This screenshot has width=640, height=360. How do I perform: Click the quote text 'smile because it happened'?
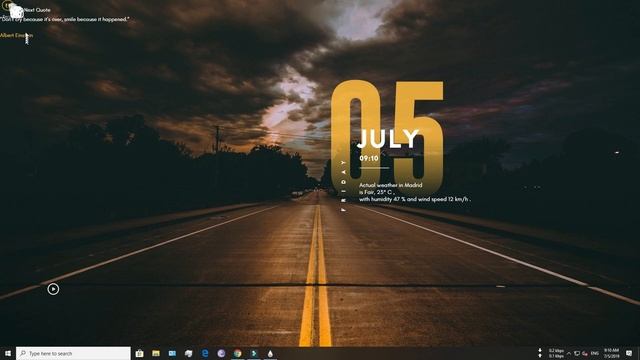(96, 19)
